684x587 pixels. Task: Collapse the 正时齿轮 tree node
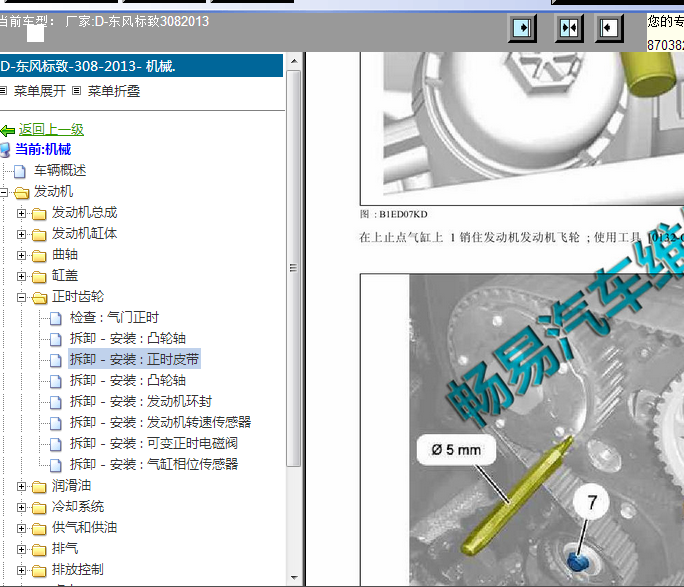(x=21, y=297)
